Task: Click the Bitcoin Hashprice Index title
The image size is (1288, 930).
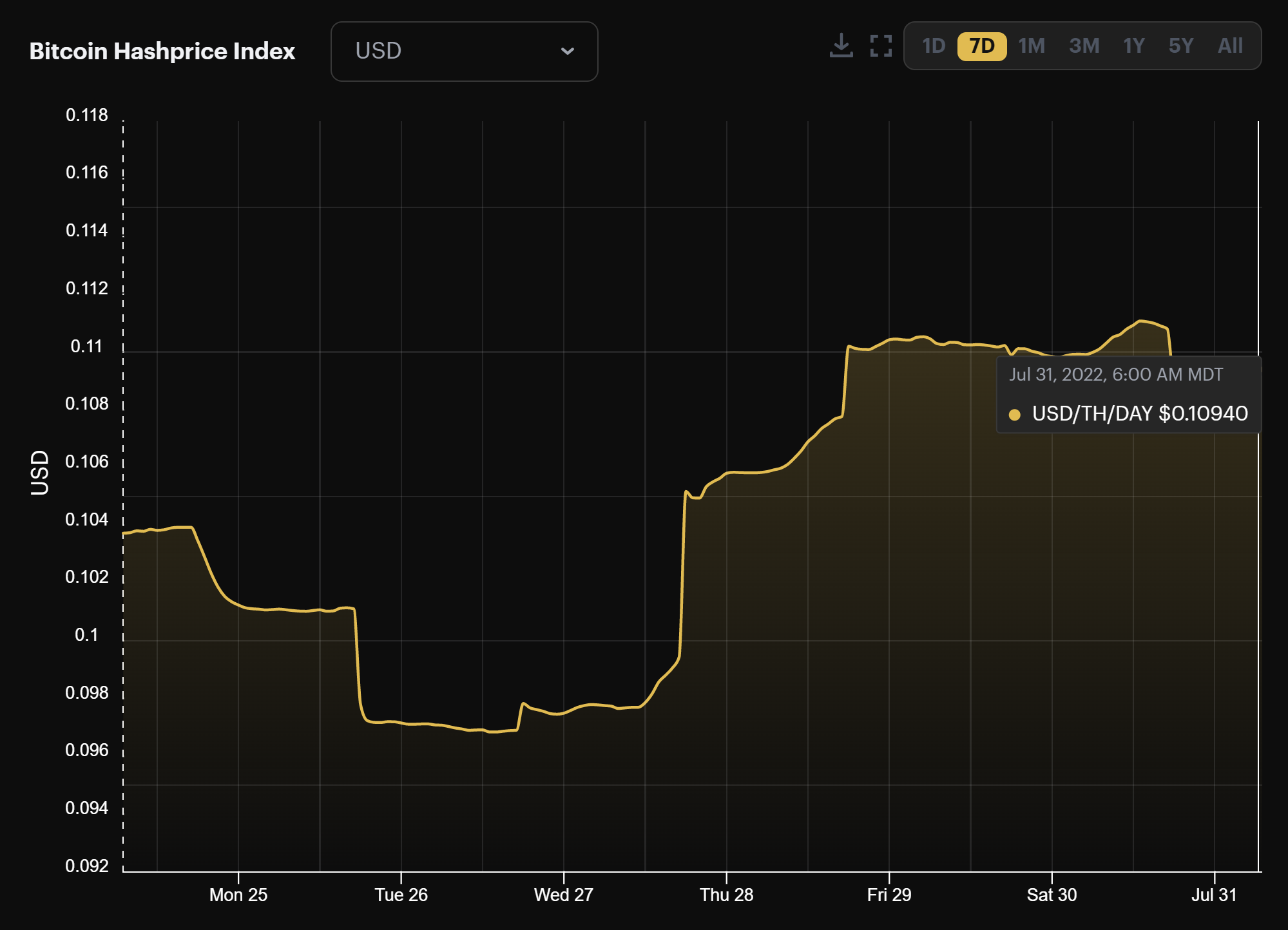Action: point(162,51)
